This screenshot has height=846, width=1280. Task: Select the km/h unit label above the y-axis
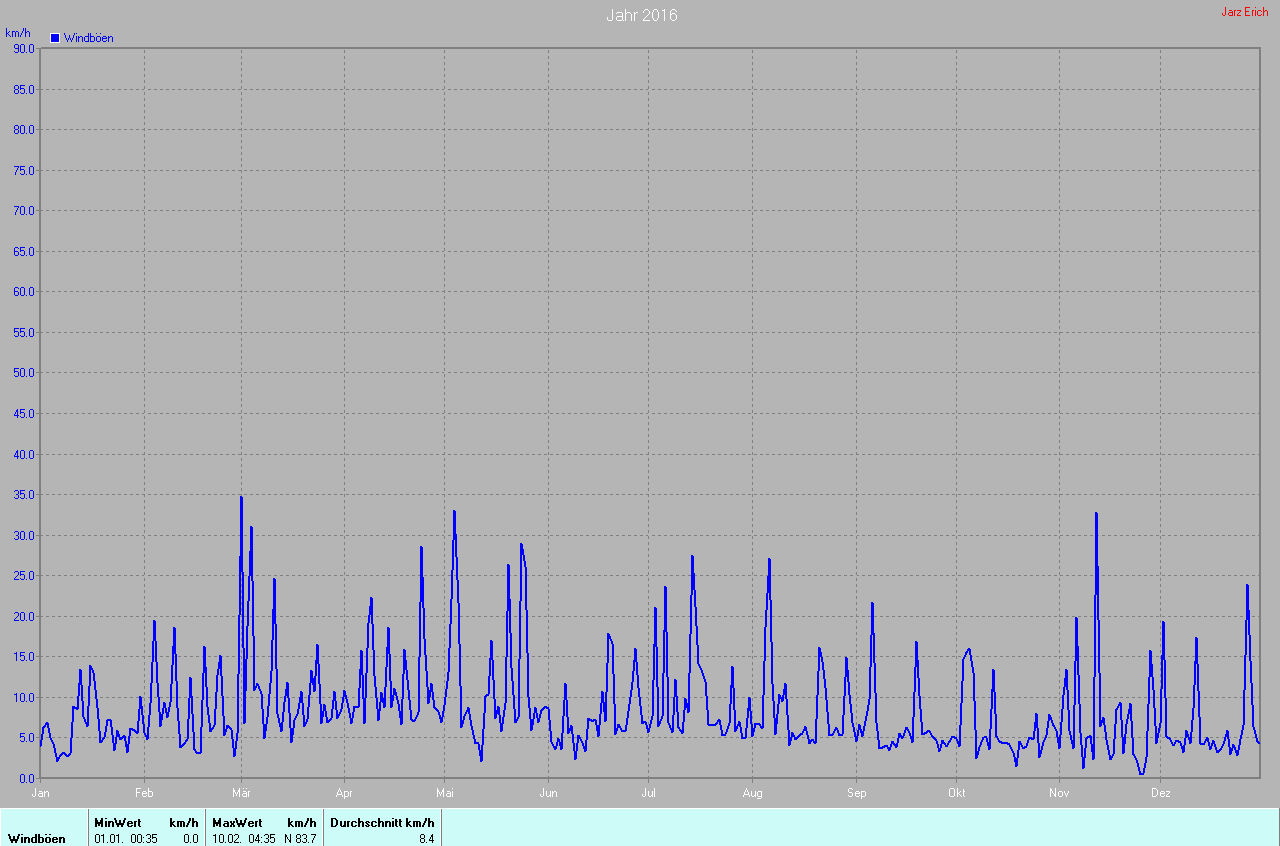coord(18,33)
